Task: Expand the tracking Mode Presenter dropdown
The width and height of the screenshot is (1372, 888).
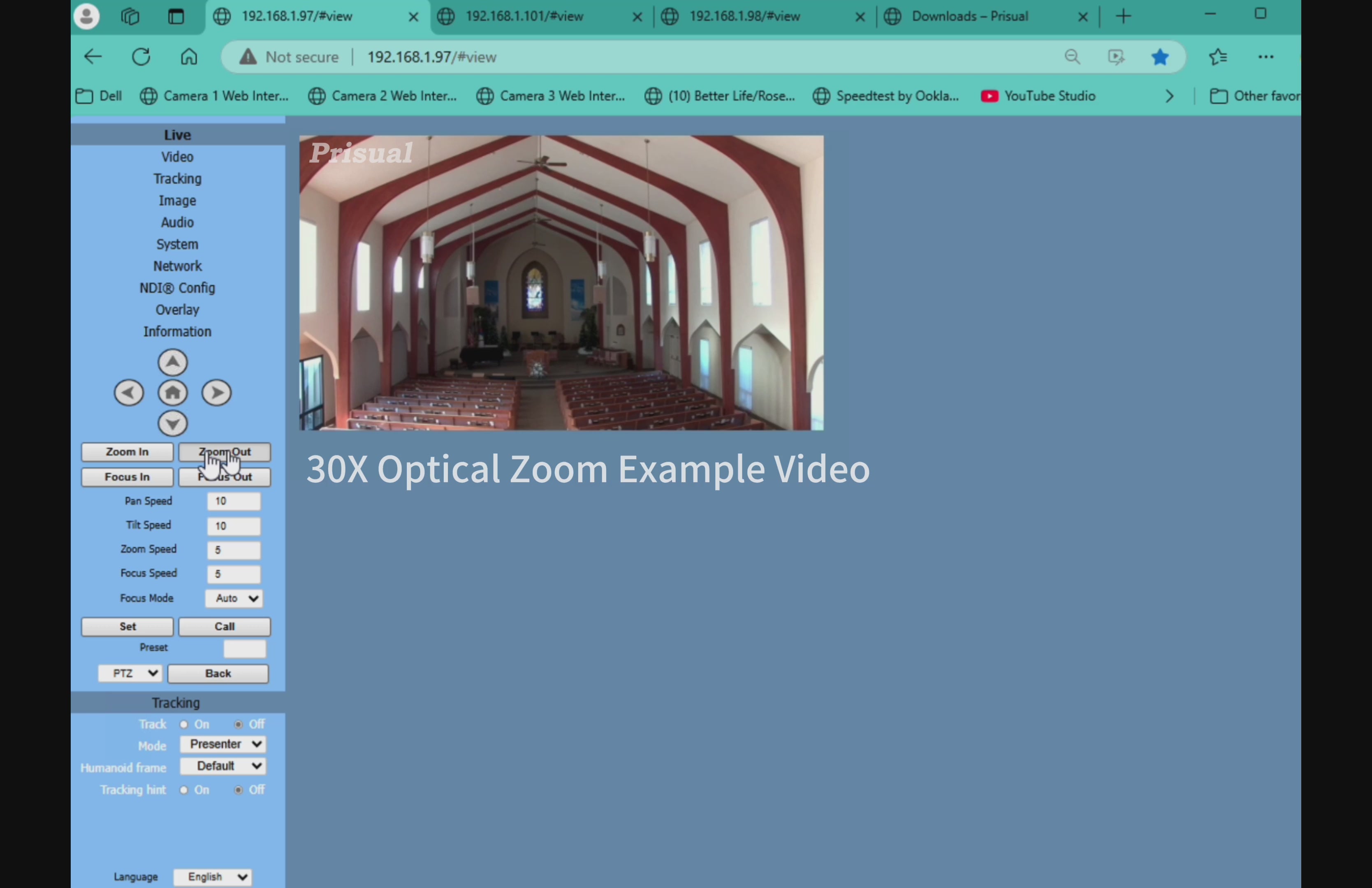Action: pyautogui.click(x=223, y=745)
